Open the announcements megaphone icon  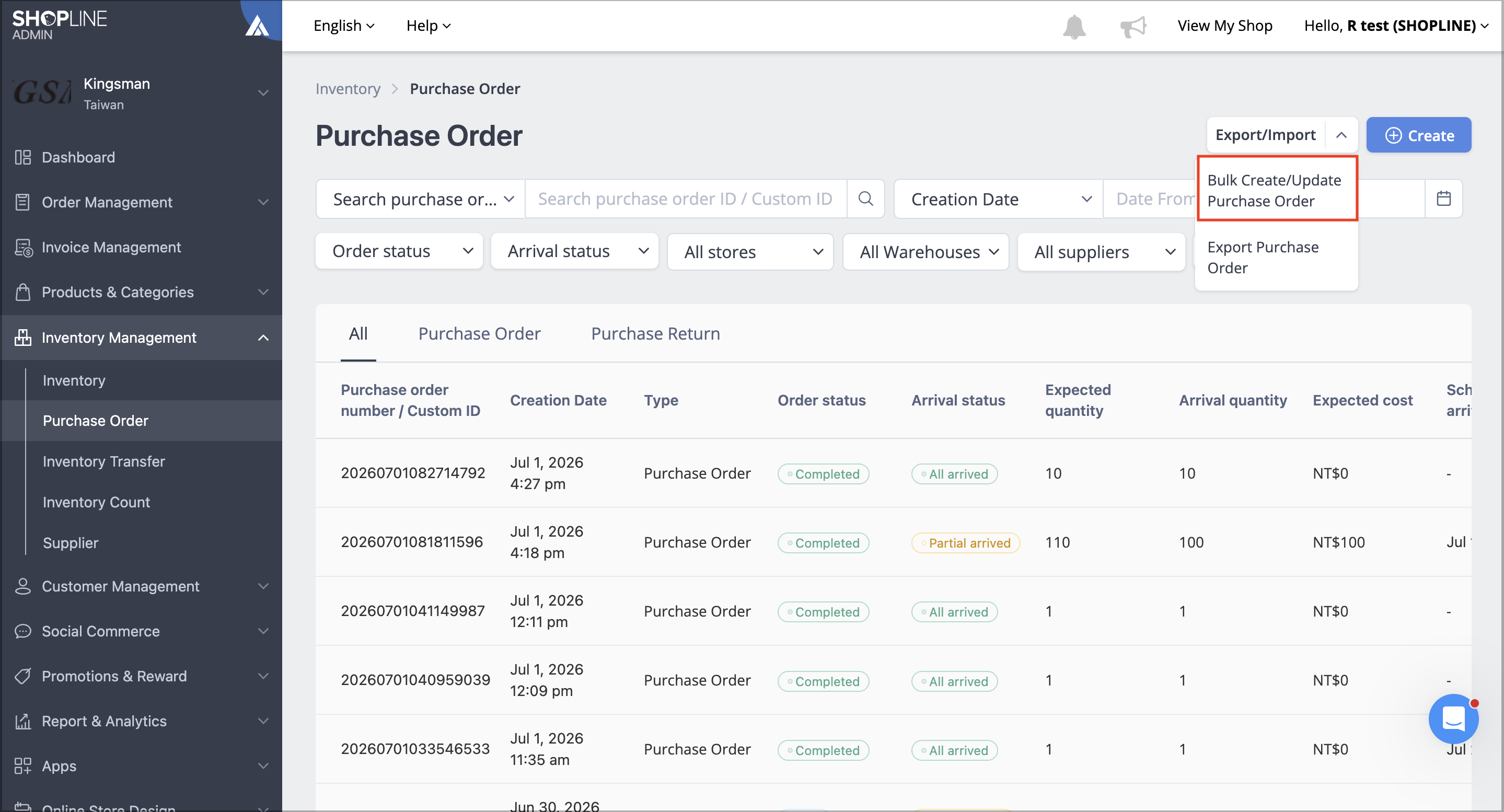click(1133, 26)
